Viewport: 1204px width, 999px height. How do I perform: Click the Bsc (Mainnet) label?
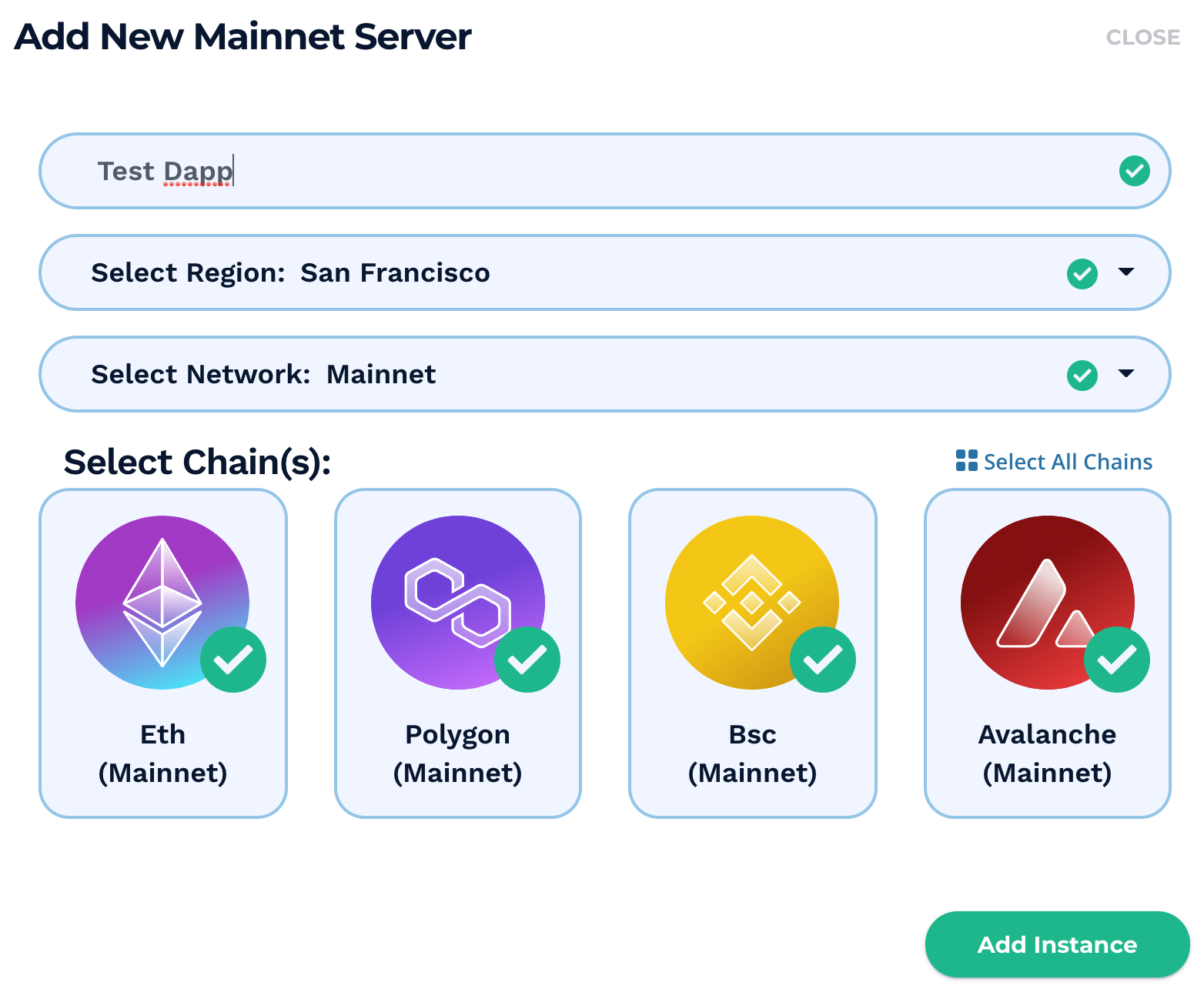(752, 753)
